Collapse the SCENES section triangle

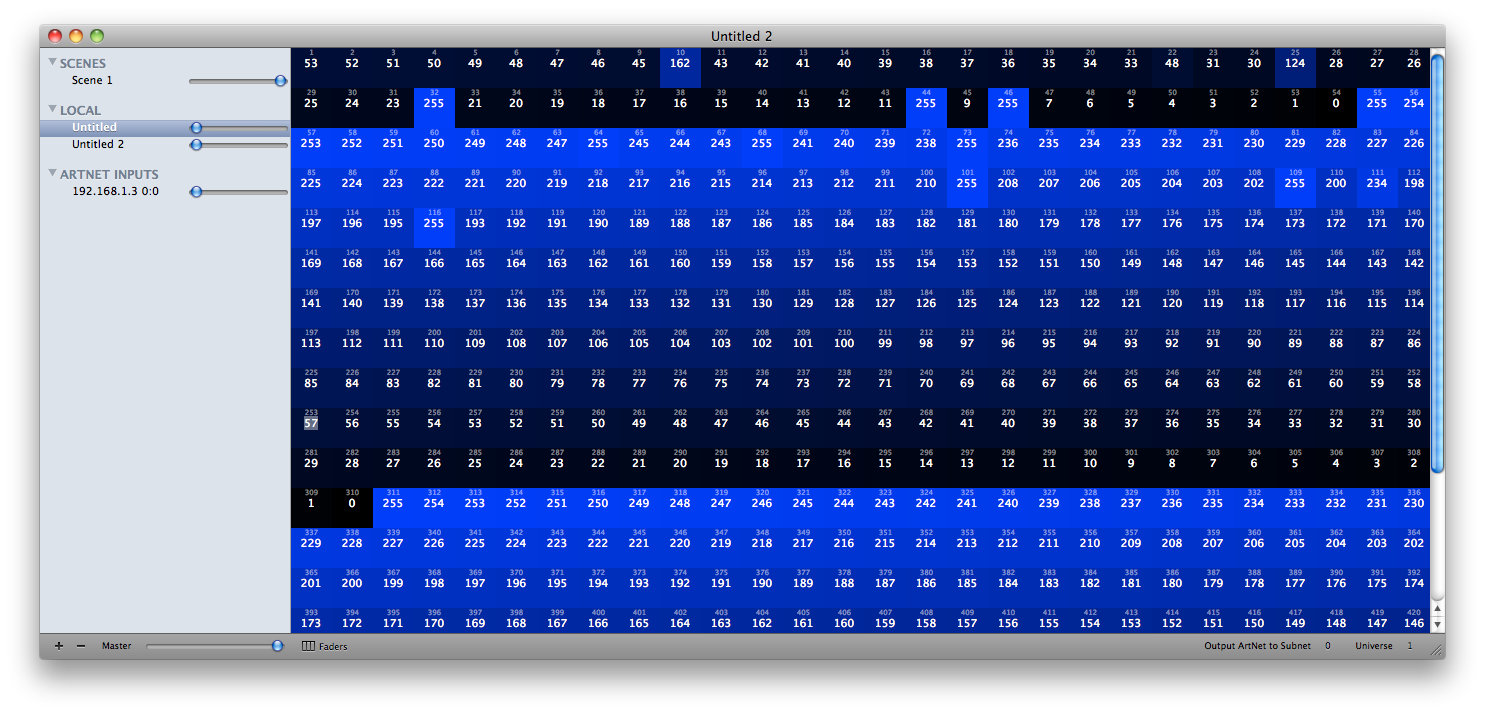click(52, 63)
